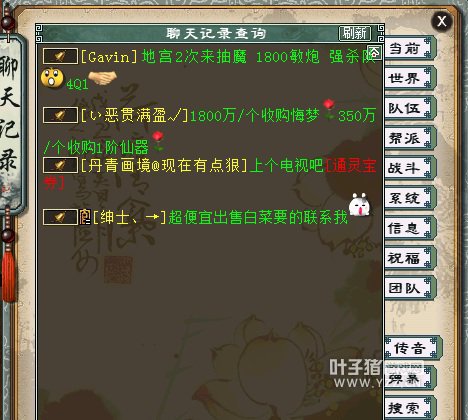Click the shocked yellow emoji face
468x420 pixels.
pos(52,78)
